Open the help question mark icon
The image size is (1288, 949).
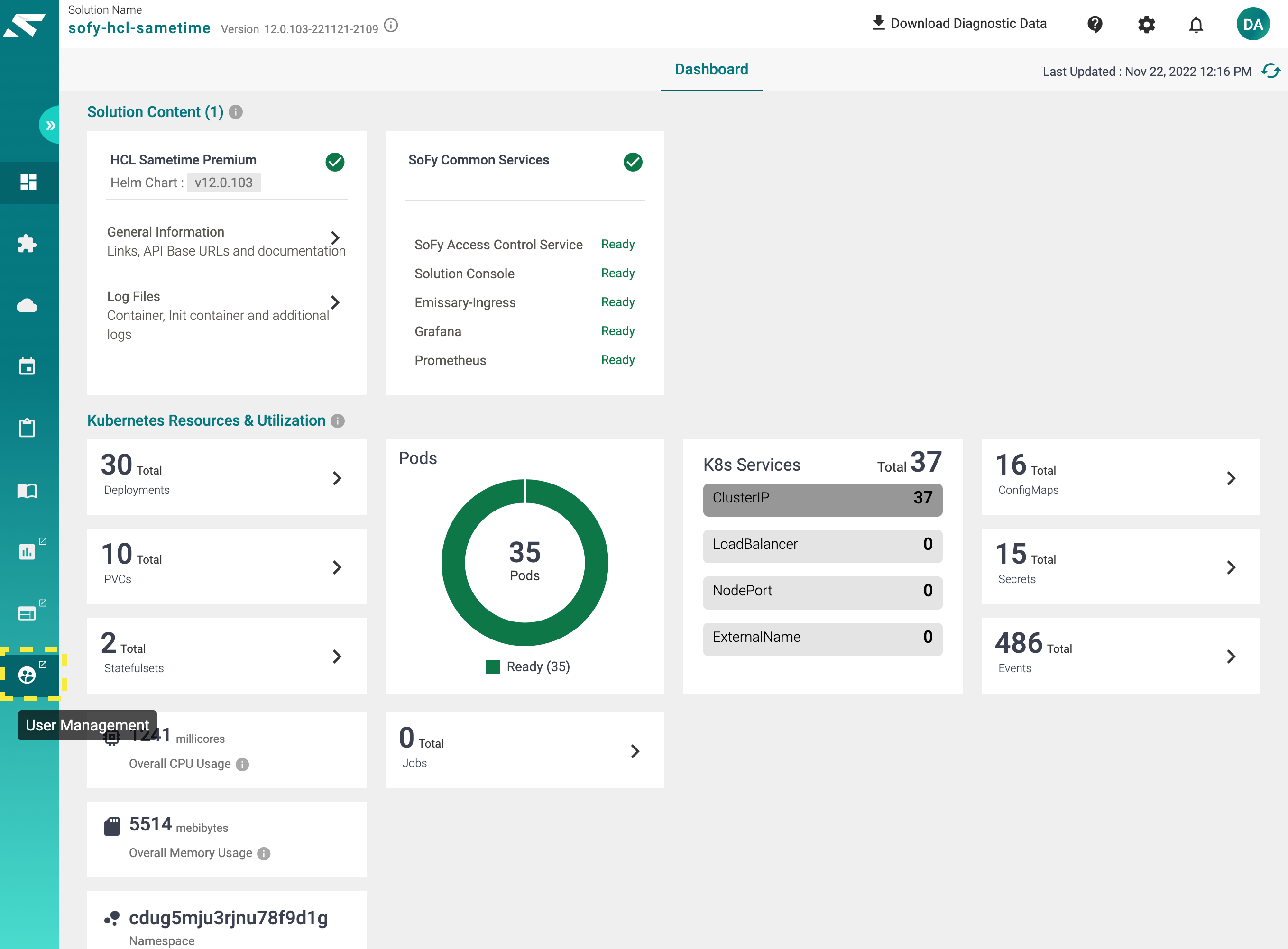click(1095, 24)
